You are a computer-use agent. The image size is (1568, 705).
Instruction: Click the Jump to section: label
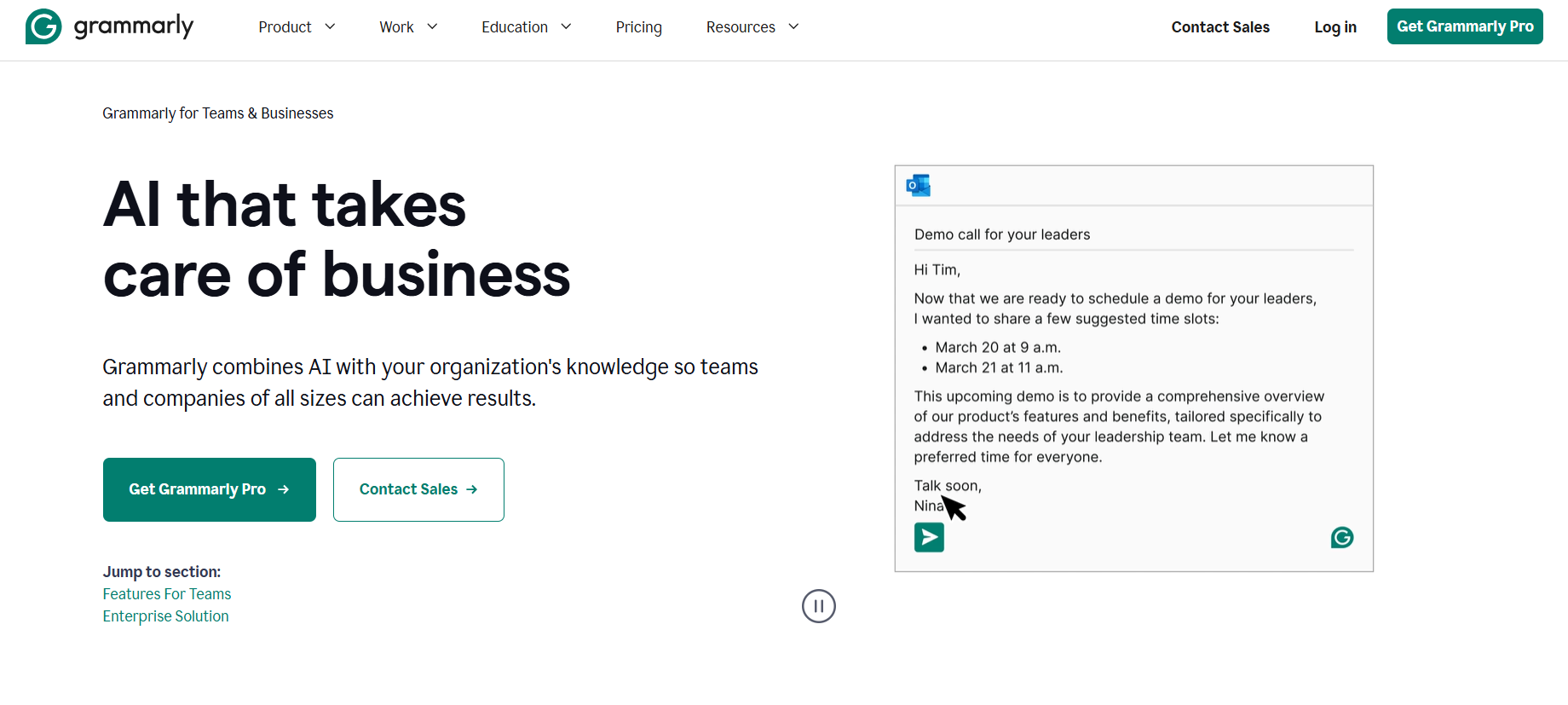162,572
